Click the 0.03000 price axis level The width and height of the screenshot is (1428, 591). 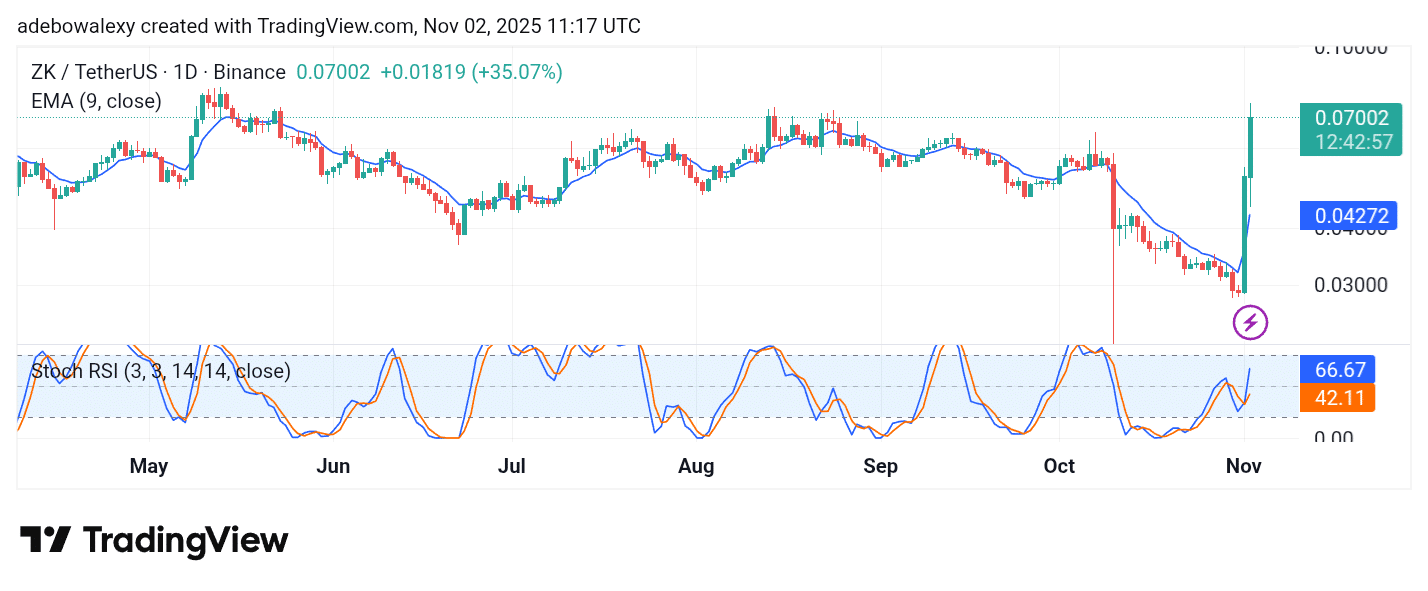tap(1350, 285)
